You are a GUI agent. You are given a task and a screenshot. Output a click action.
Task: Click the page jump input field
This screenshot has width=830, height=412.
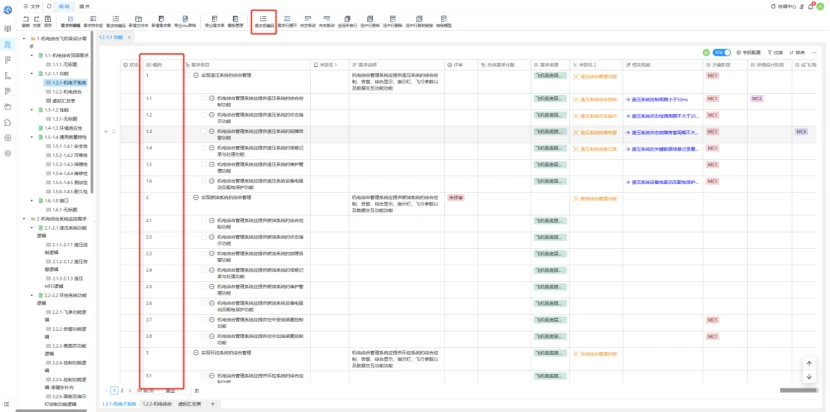coord(183,391)
